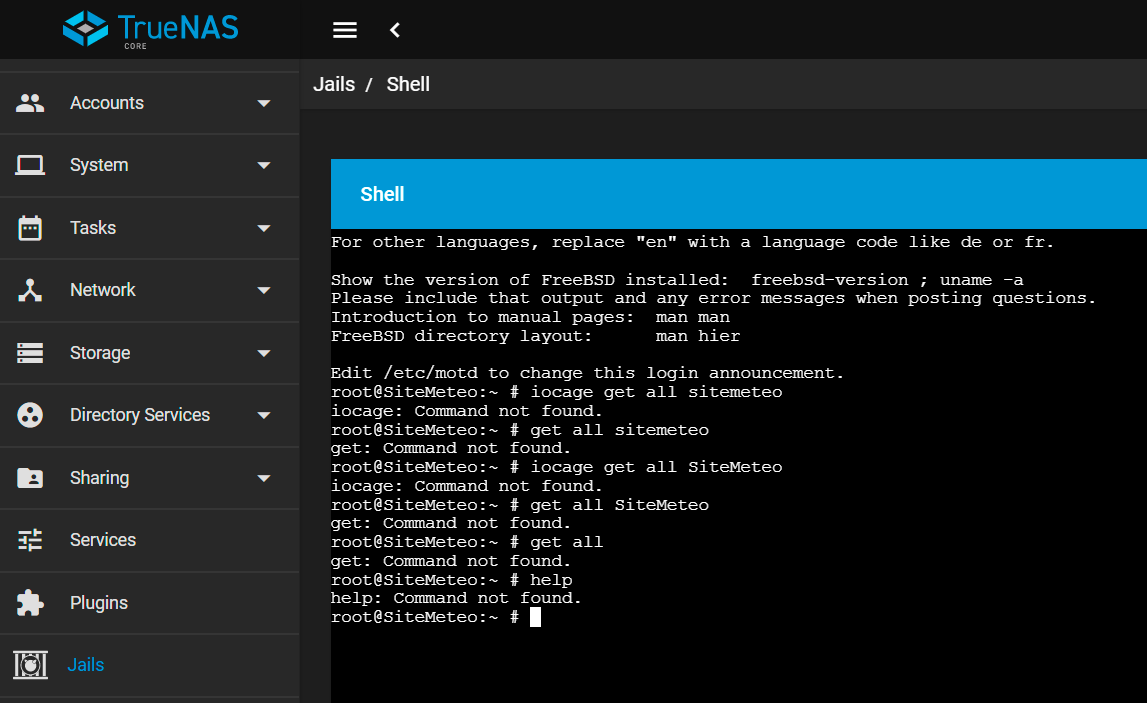1147x703 pixels.
Task: Click the Sharing folder icon
Action: pos(30,478)
